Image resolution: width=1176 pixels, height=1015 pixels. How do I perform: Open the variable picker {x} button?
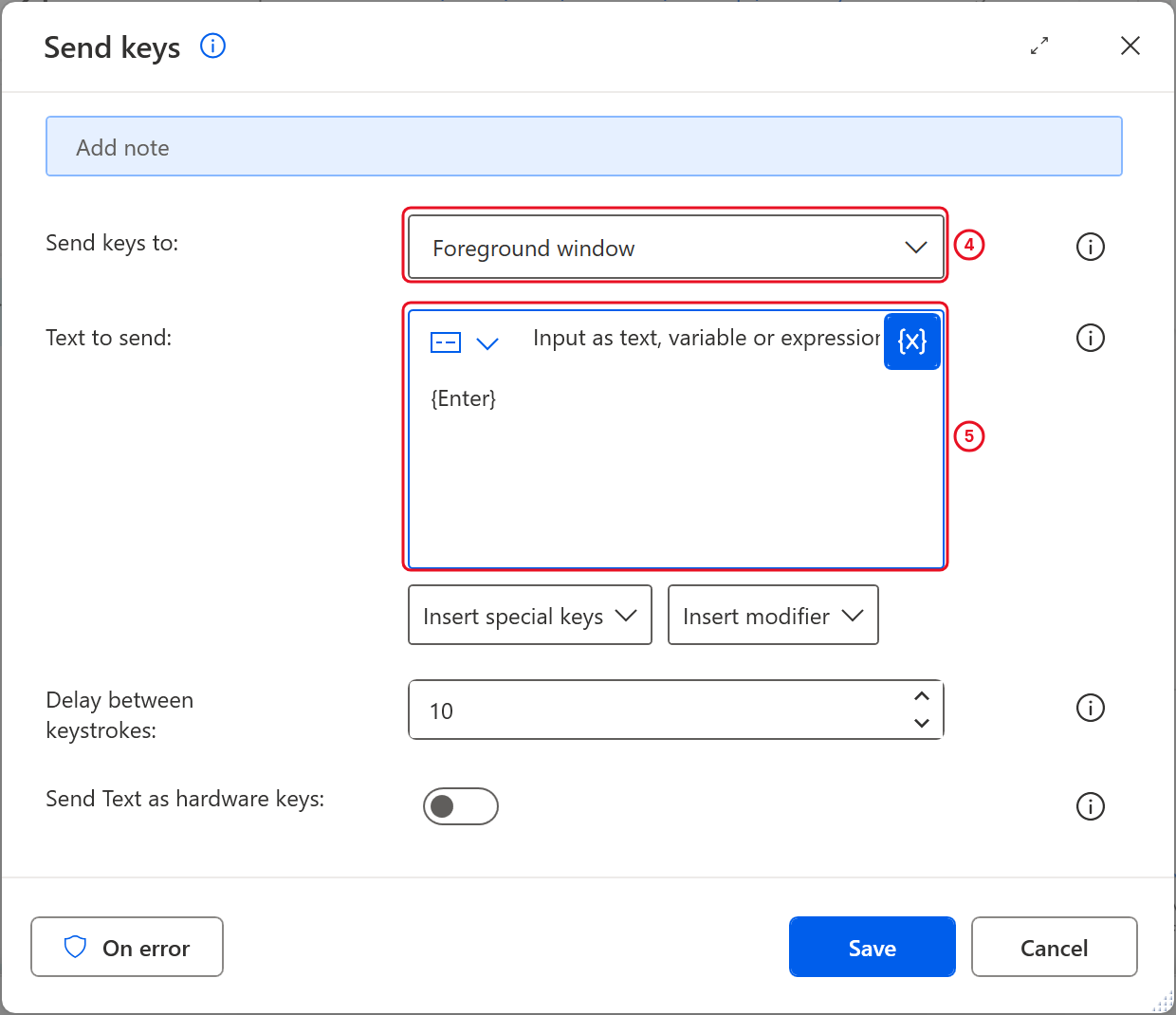(912, 341)
